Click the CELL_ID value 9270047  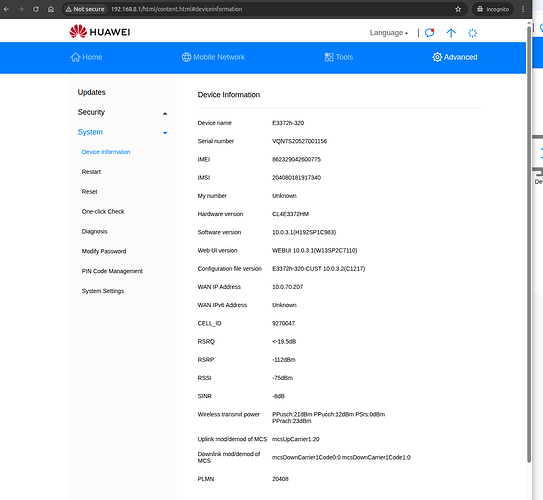coord(284,323)
